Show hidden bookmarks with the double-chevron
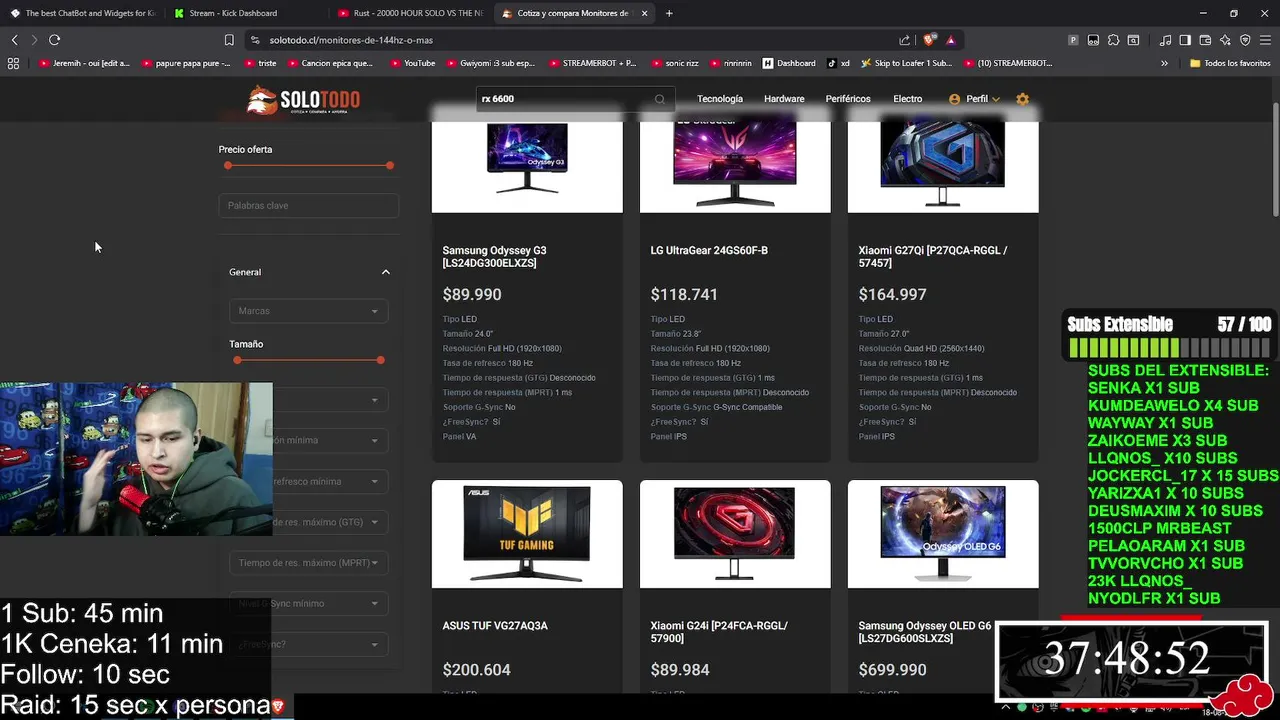The width and height of the screenshot is (1280, 720). 1164,63
